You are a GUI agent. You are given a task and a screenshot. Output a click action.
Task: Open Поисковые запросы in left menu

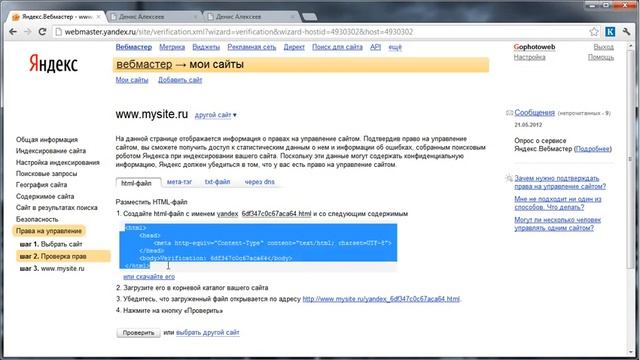(x=47, y=174)
